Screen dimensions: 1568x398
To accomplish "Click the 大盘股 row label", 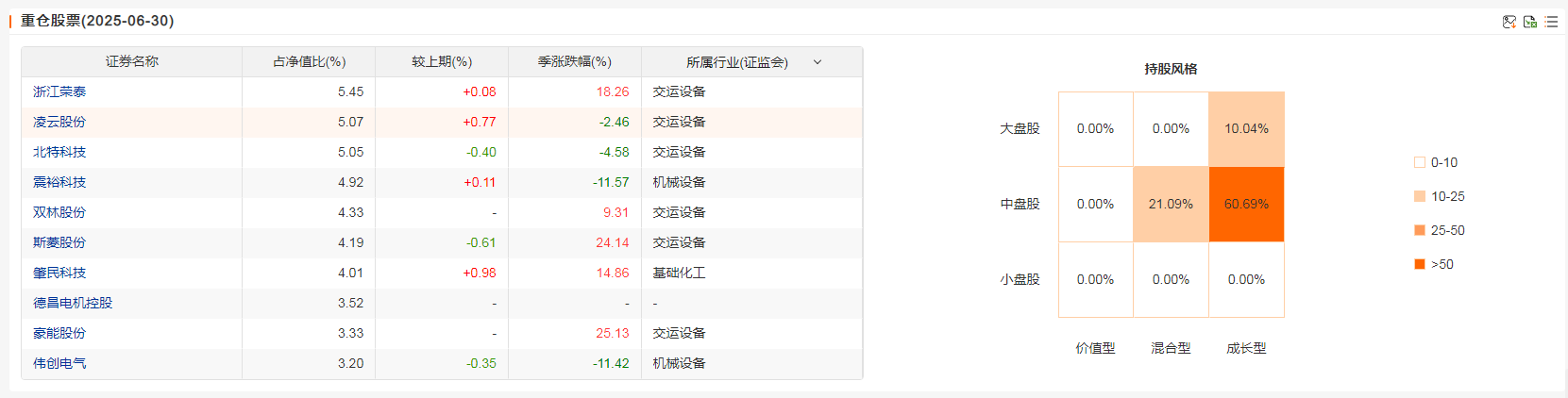I will click(1020, 128).
